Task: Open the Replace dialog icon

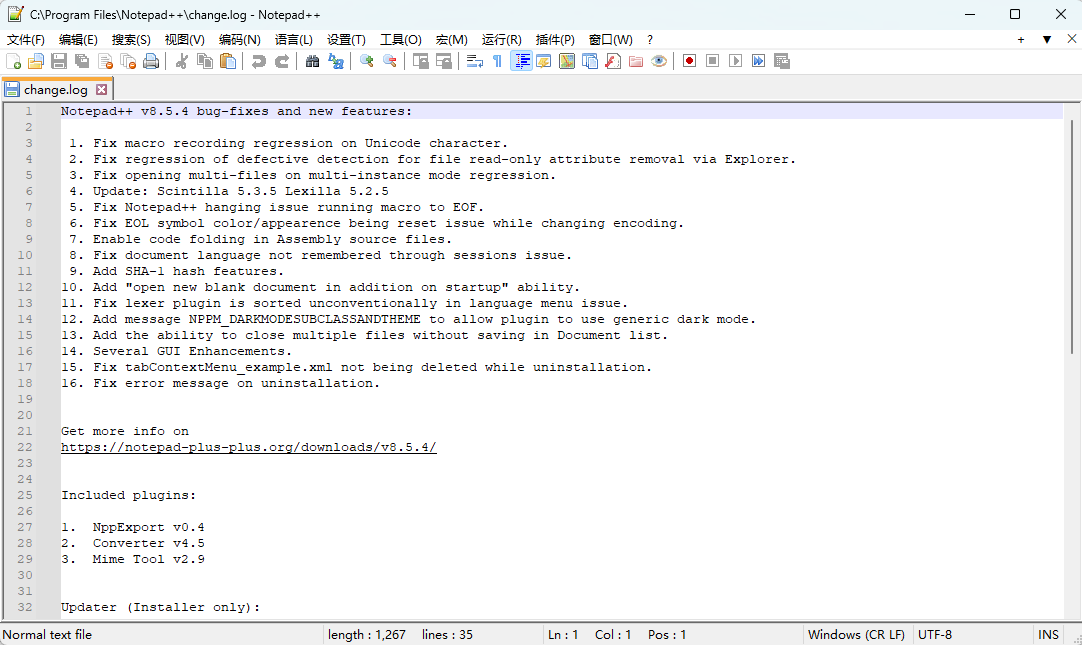Action: [336, 61]
